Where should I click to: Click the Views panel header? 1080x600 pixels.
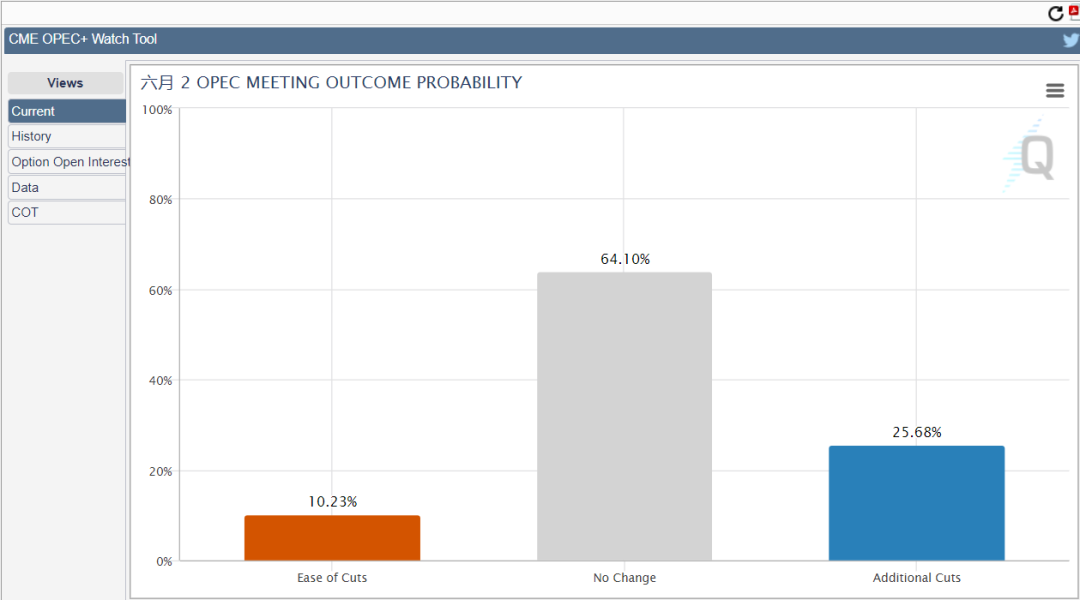(x=65, y=83)
